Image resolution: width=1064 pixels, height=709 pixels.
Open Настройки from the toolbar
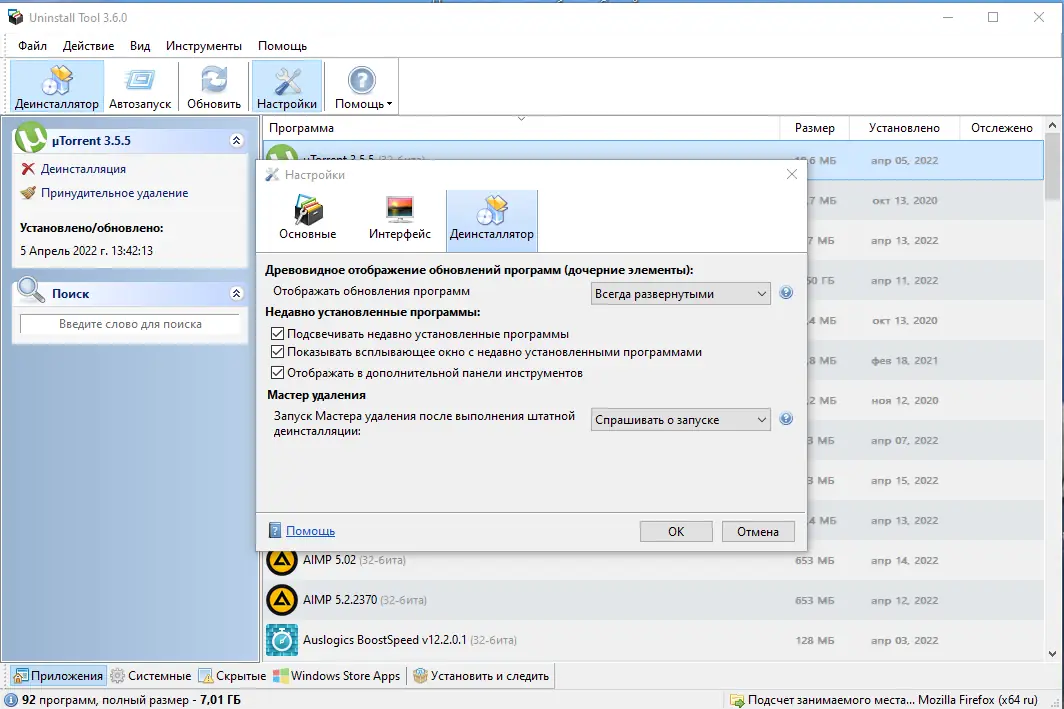tap(286, 85)
